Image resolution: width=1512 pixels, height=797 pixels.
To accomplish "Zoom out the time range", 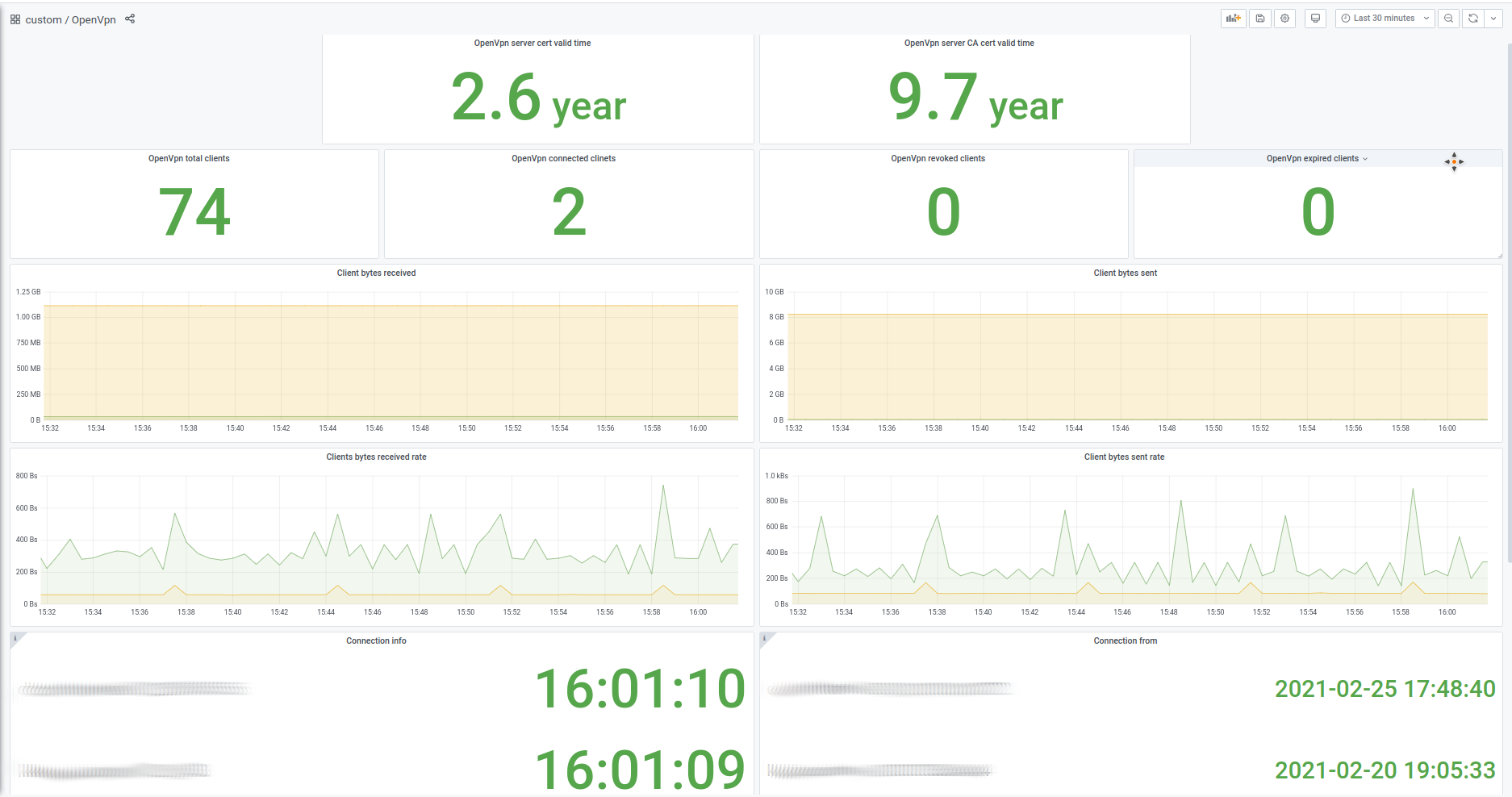I will tap(1449, 19).
